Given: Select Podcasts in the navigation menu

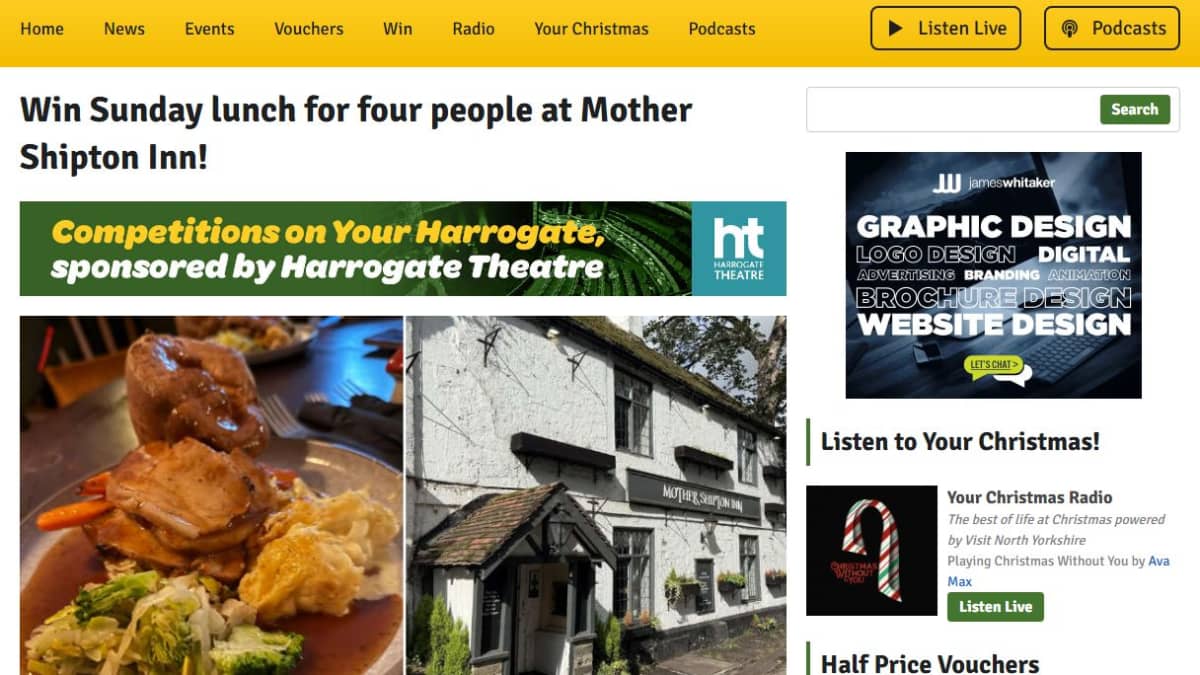Looking at the screenshot, I should pyautogui.click(x=722, y=29).
